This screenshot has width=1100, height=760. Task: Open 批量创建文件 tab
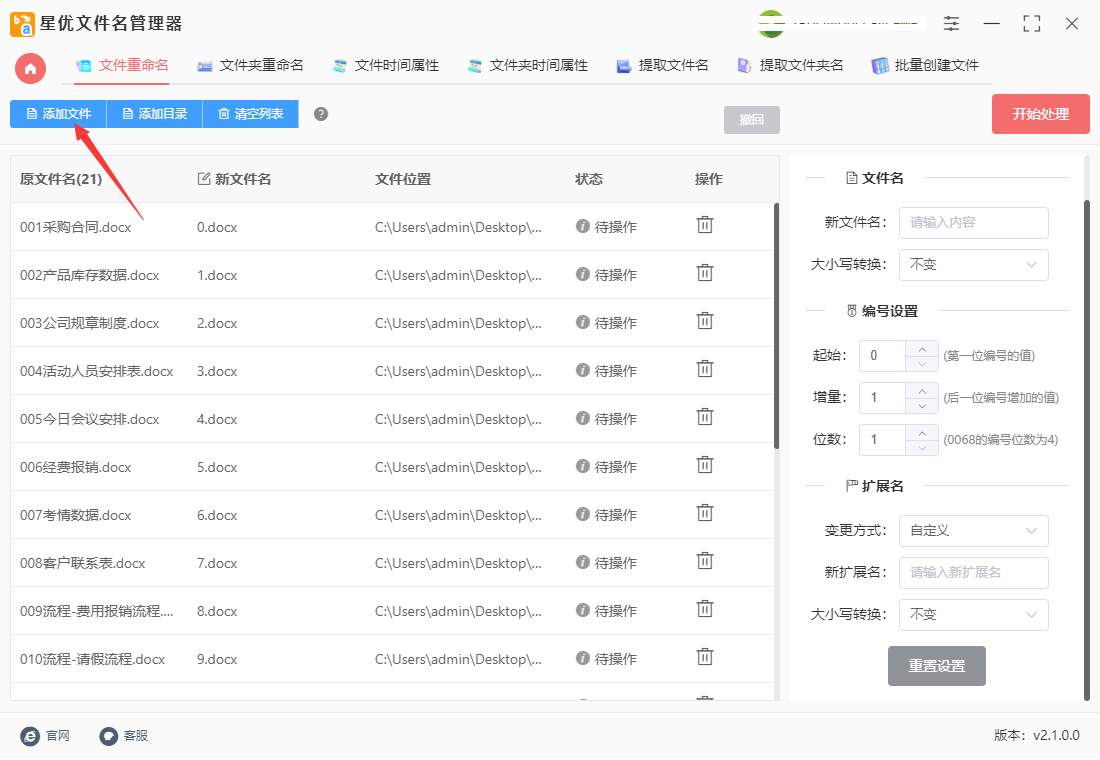pyautogui.click(x=925, y=66)
